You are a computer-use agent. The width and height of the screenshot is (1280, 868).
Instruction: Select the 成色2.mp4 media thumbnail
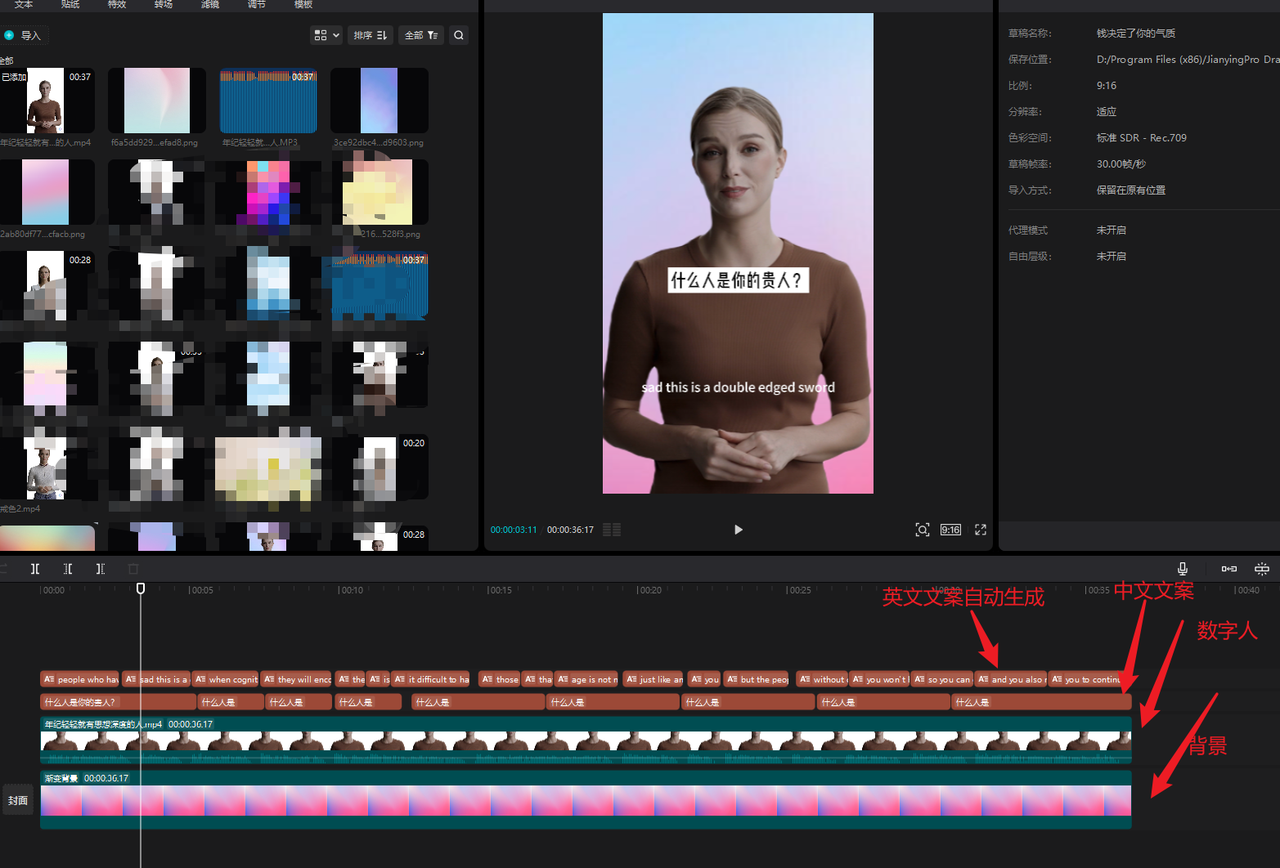[46, 466]
